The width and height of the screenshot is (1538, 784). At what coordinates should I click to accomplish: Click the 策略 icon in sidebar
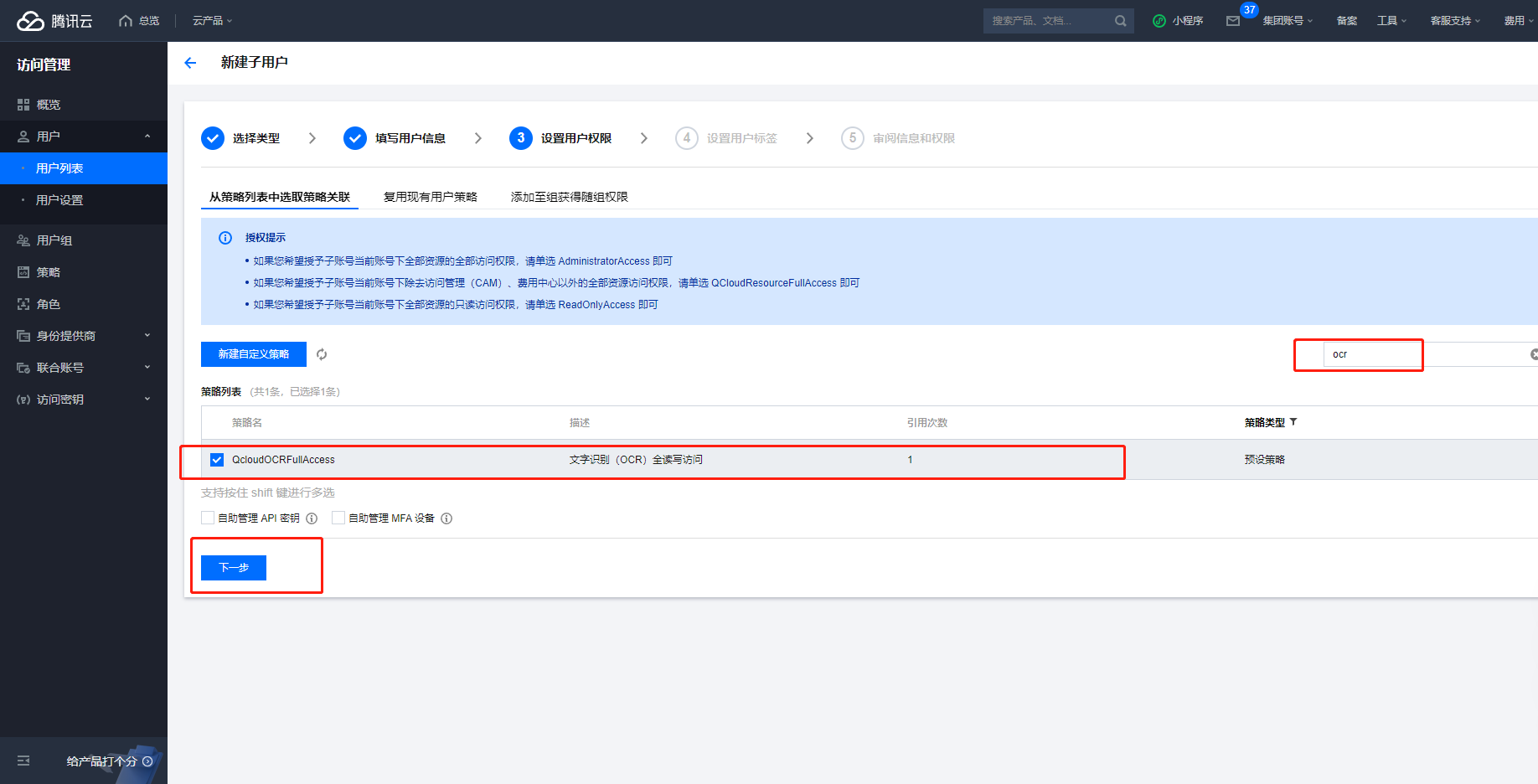[23, 272]
